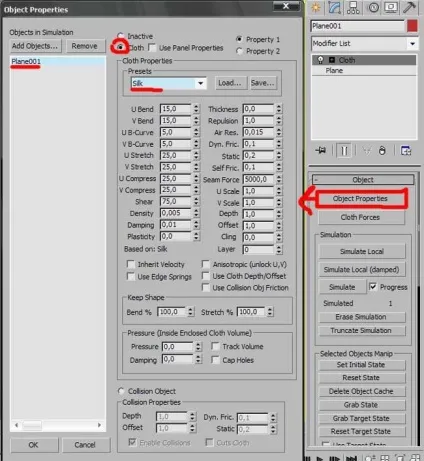Open the Silk presets dropdown
424x461 pixels.
pyautogui.click(x=200, y=83)
